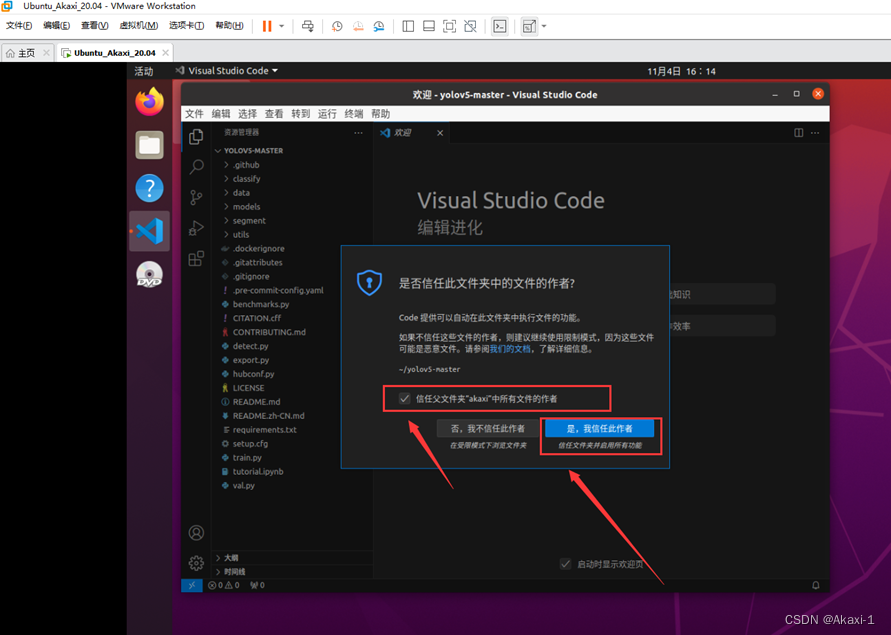Open the DVD disc in Ubuntu dock
The height and width of the screenshot is (635, 891).
pos(149,275)
